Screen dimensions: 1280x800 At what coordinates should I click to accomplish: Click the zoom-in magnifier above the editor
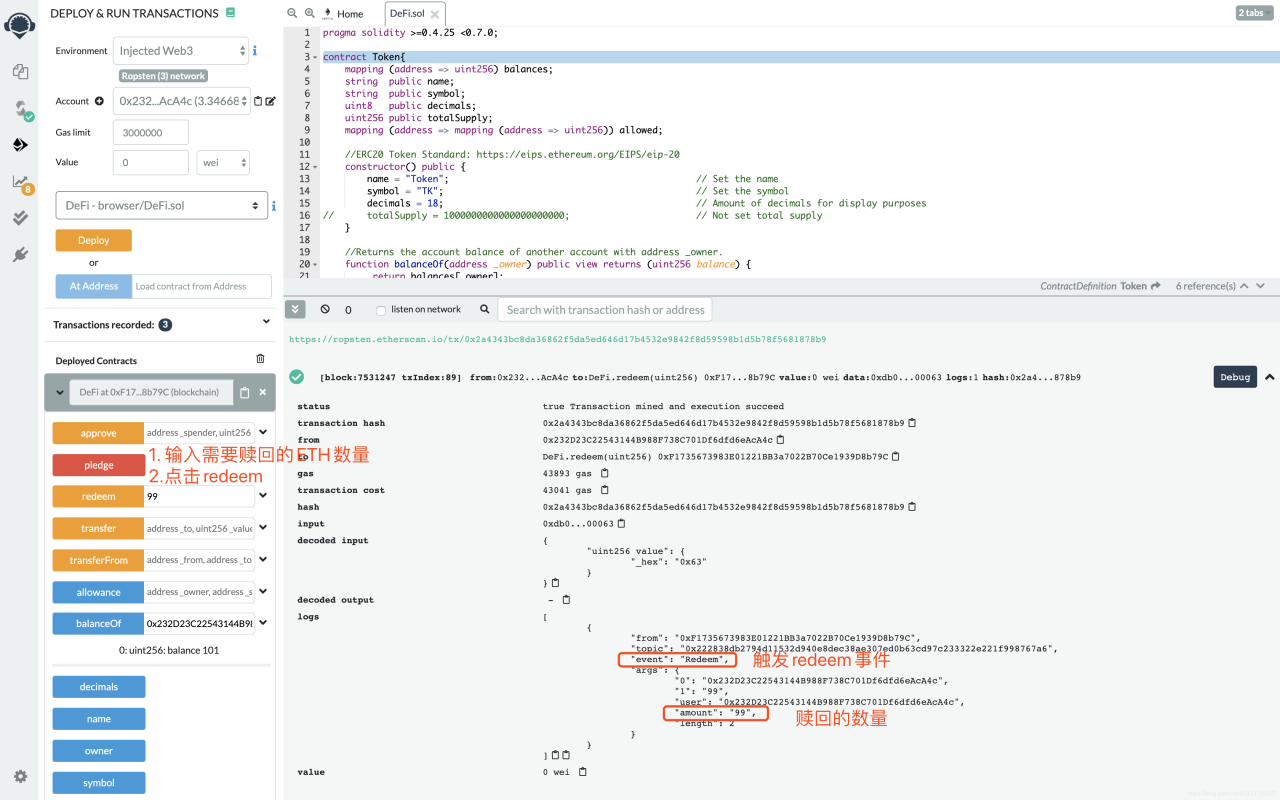coord(310,13)
